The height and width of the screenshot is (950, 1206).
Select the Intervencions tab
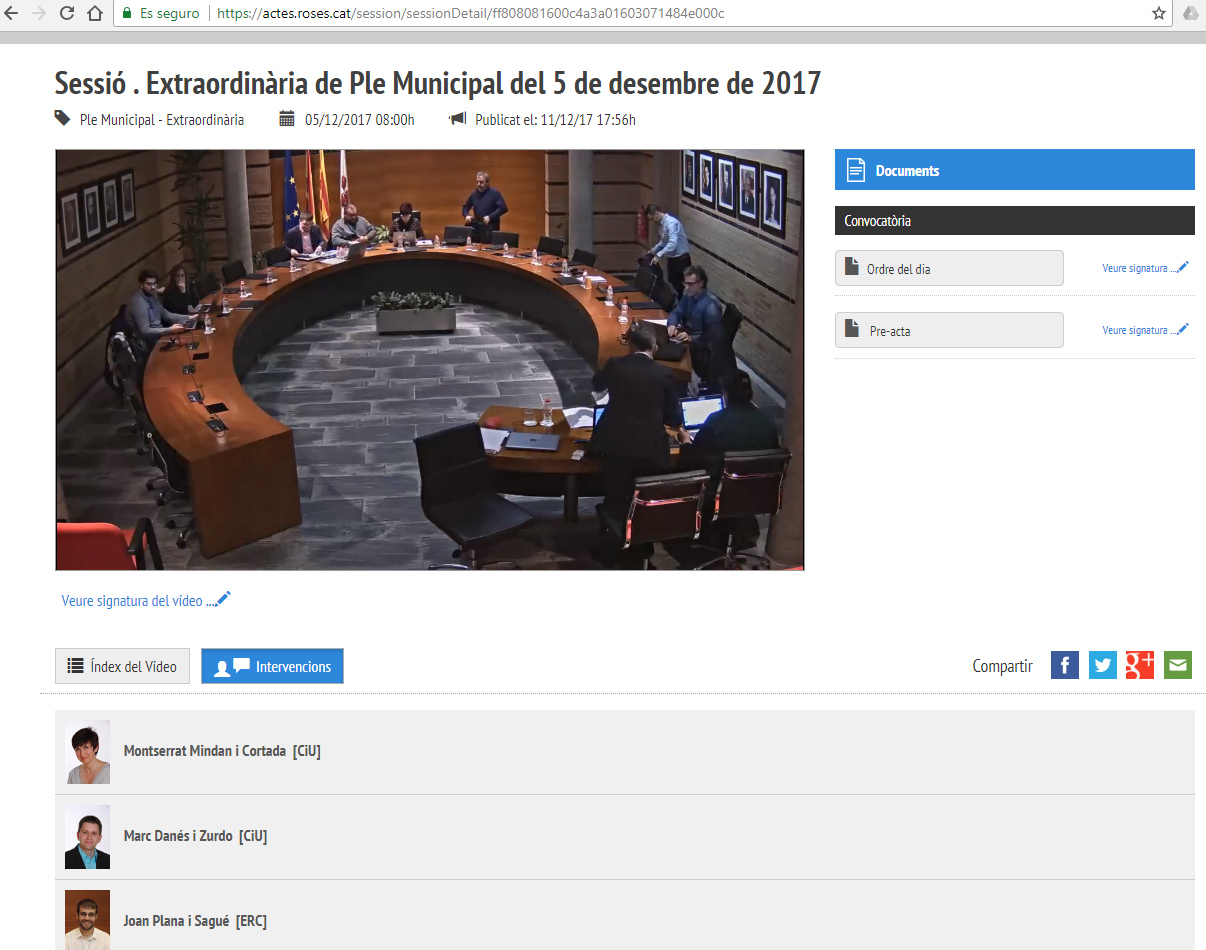[272, 667]
